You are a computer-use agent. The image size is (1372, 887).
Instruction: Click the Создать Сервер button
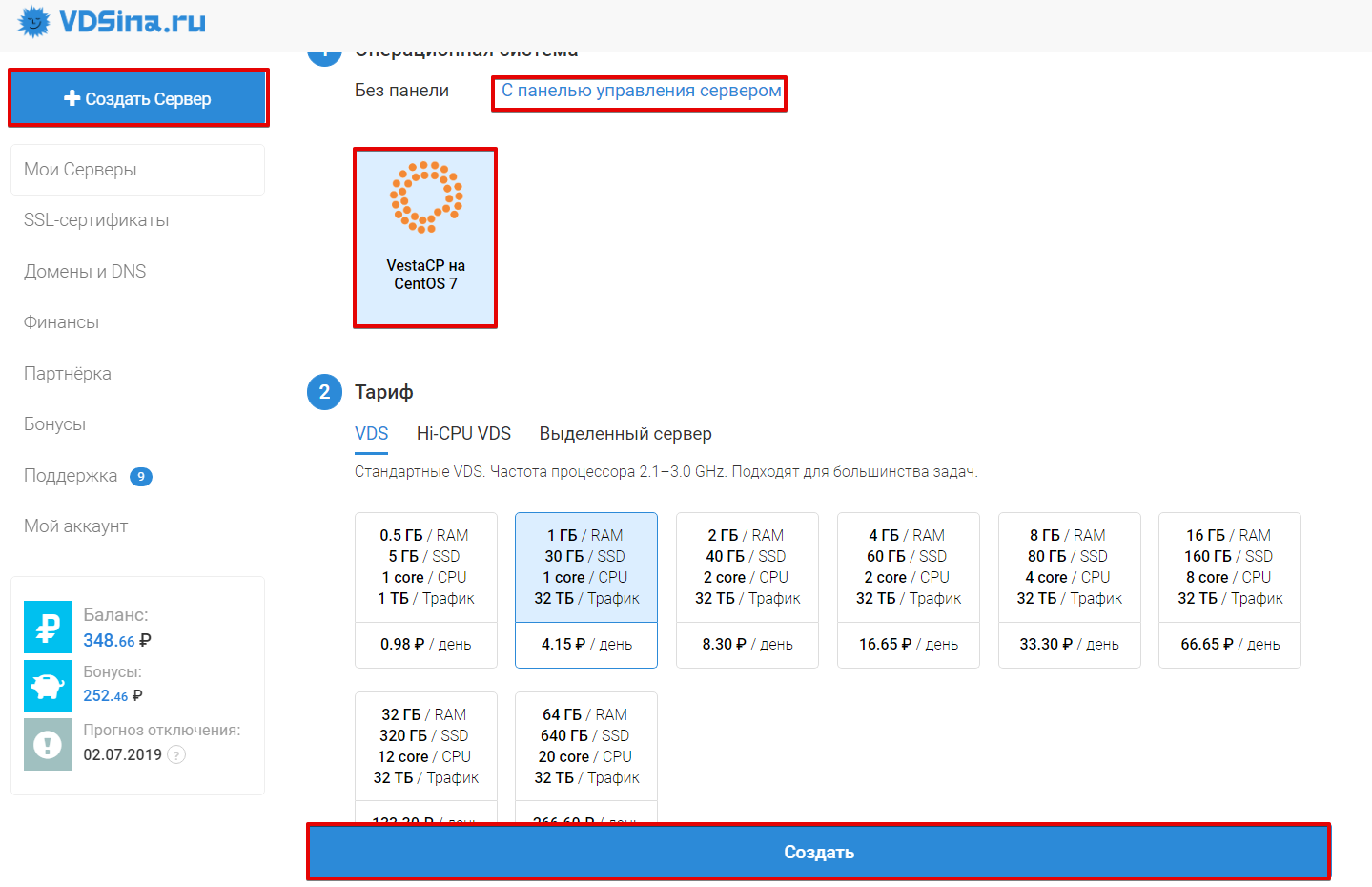tap(137, 98)
